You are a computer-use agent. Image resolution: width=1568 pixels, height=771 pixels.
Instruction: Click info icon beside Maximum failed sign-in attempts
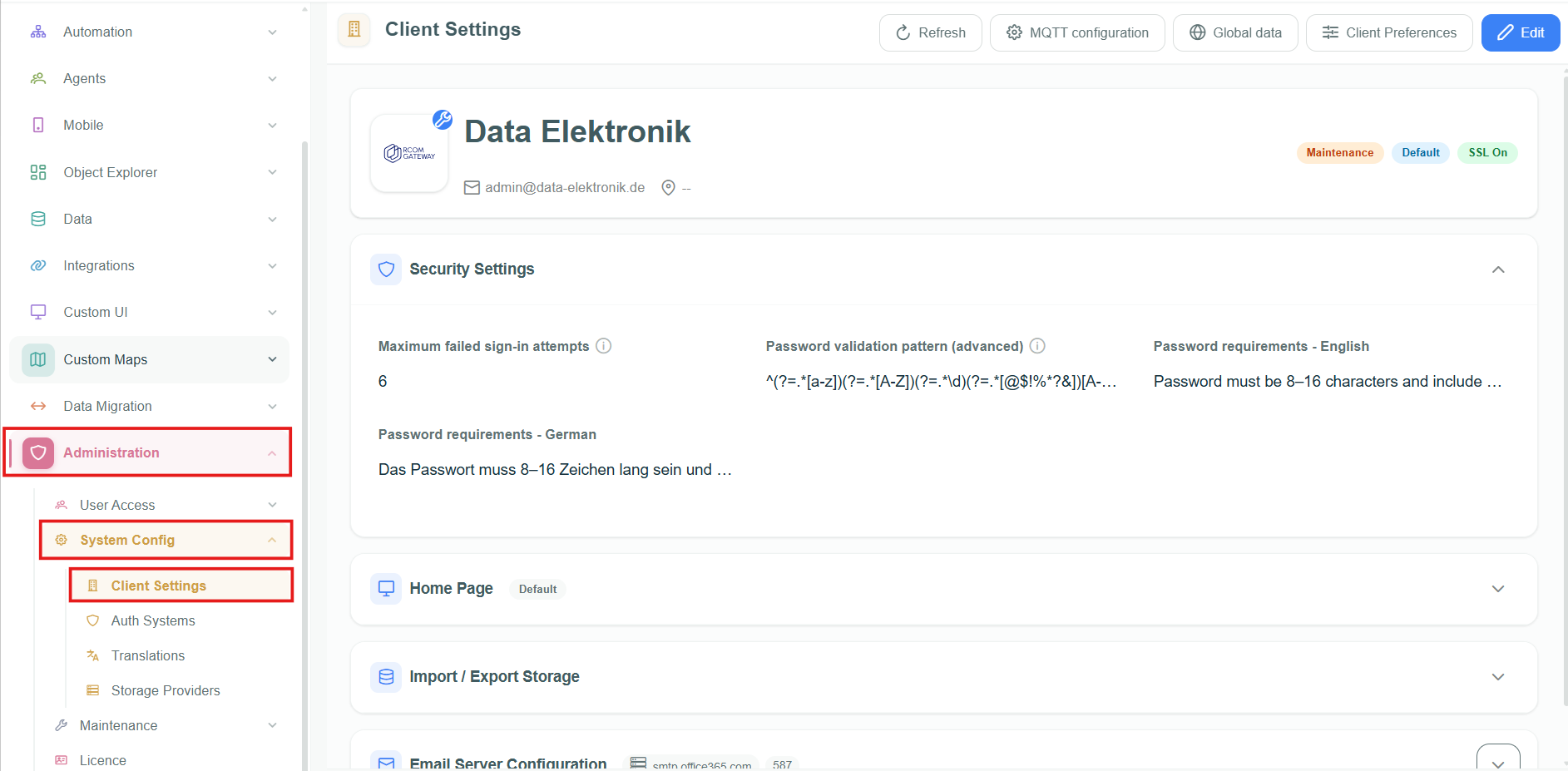[x=604, y=346]
